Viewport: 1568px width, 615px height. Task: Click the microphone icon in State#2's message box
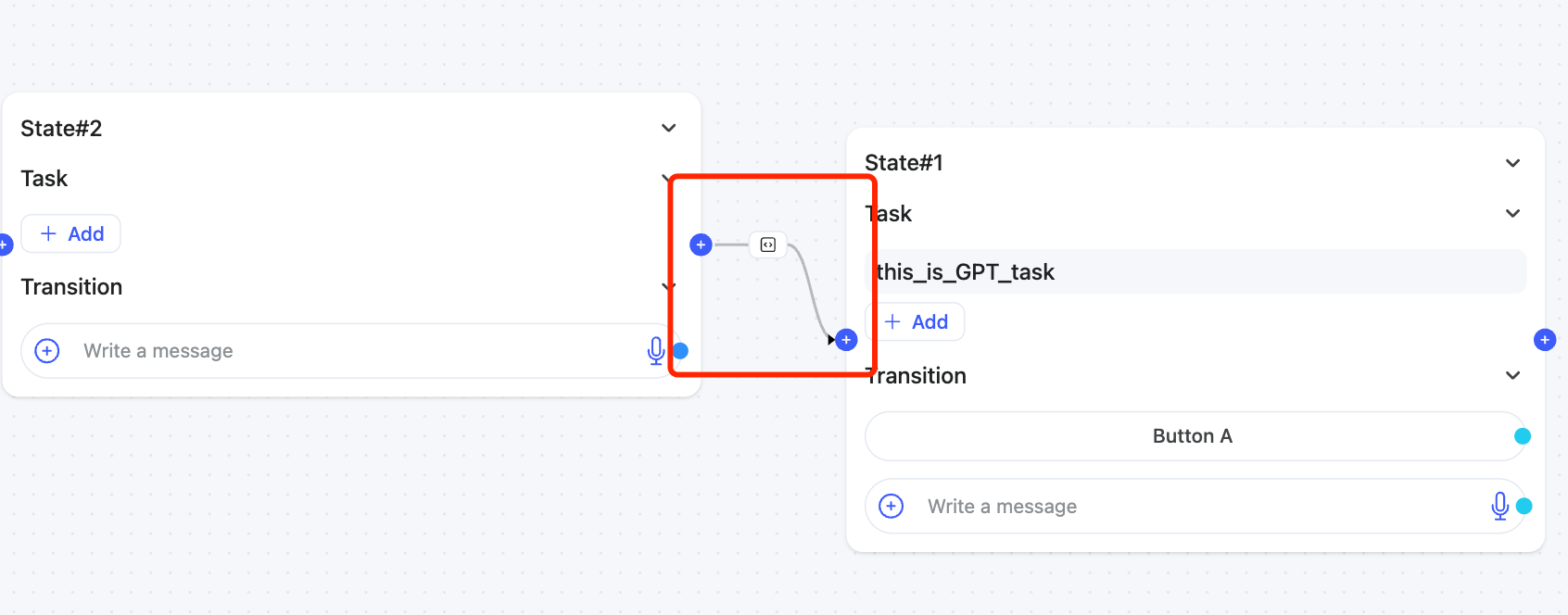(x=656, y=351)
